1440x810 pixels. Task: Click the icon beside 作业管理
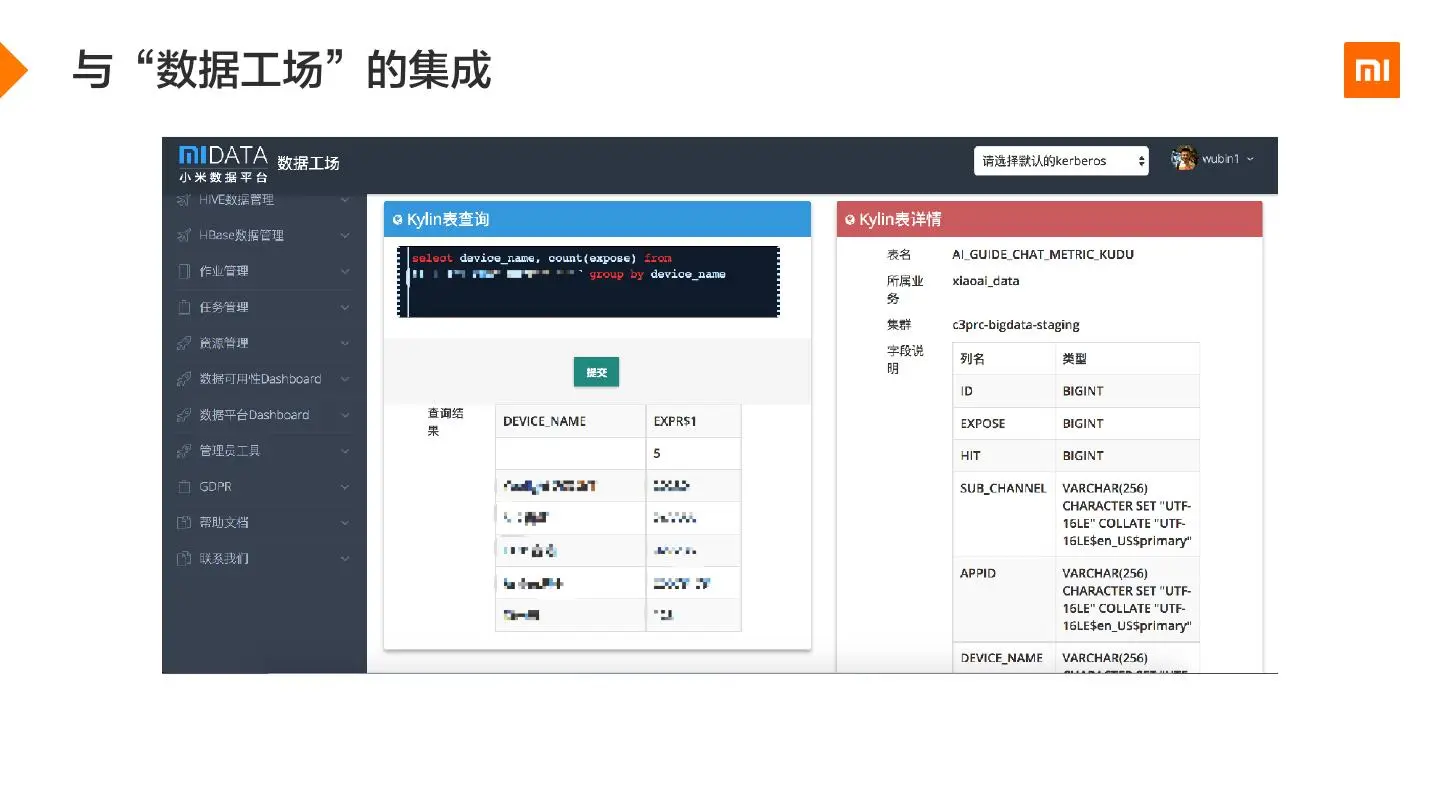click(184, 272)
